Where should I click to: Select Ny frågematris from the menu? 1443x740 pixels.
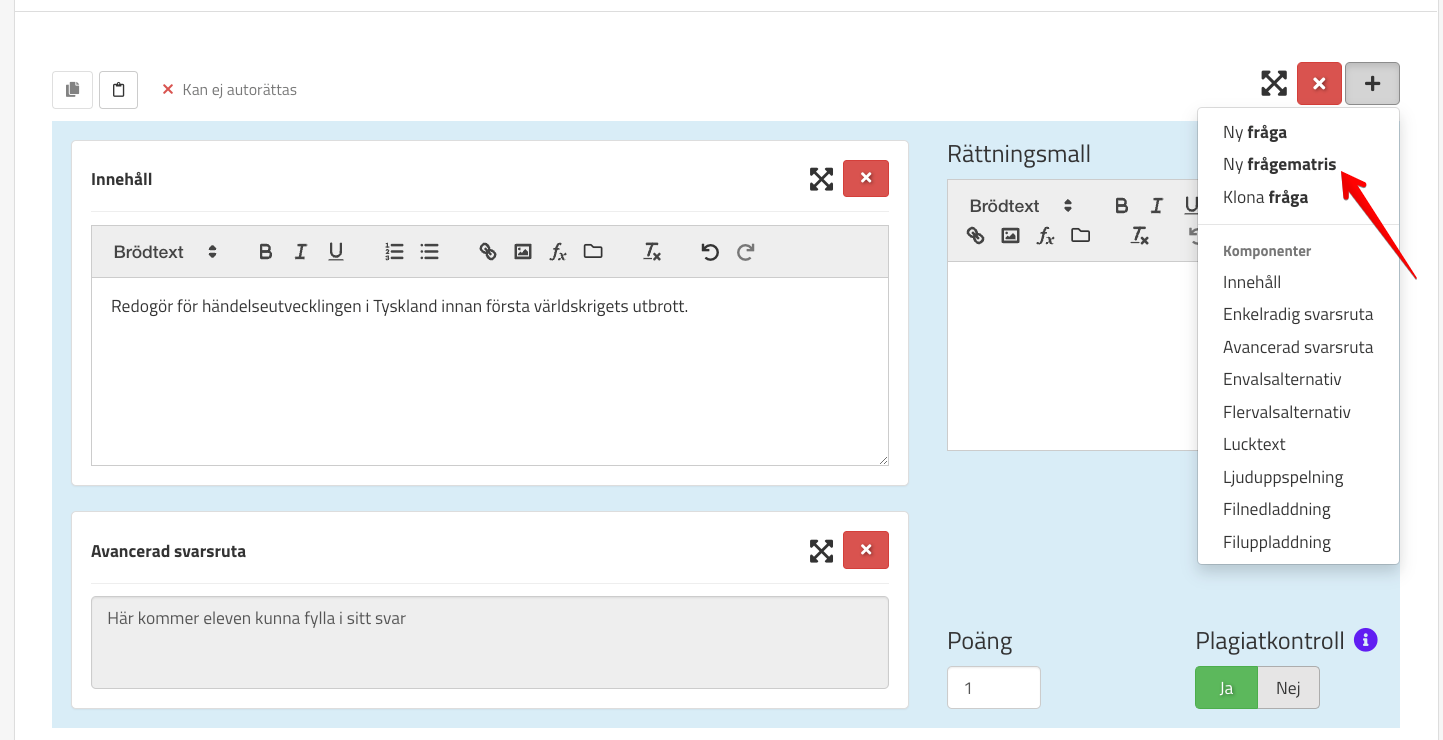click(1279, 165)
